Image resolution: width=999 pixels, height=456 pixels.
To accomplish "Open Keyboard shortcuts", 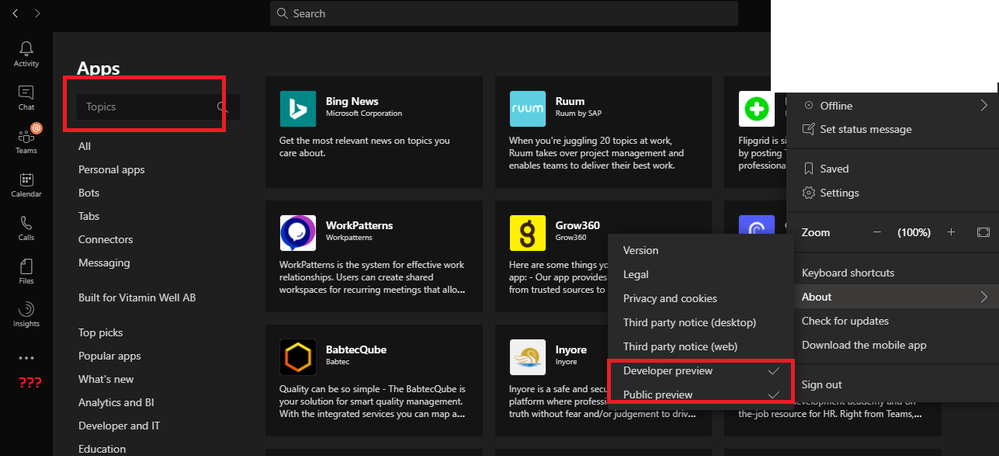I will (x=893, y=273).
